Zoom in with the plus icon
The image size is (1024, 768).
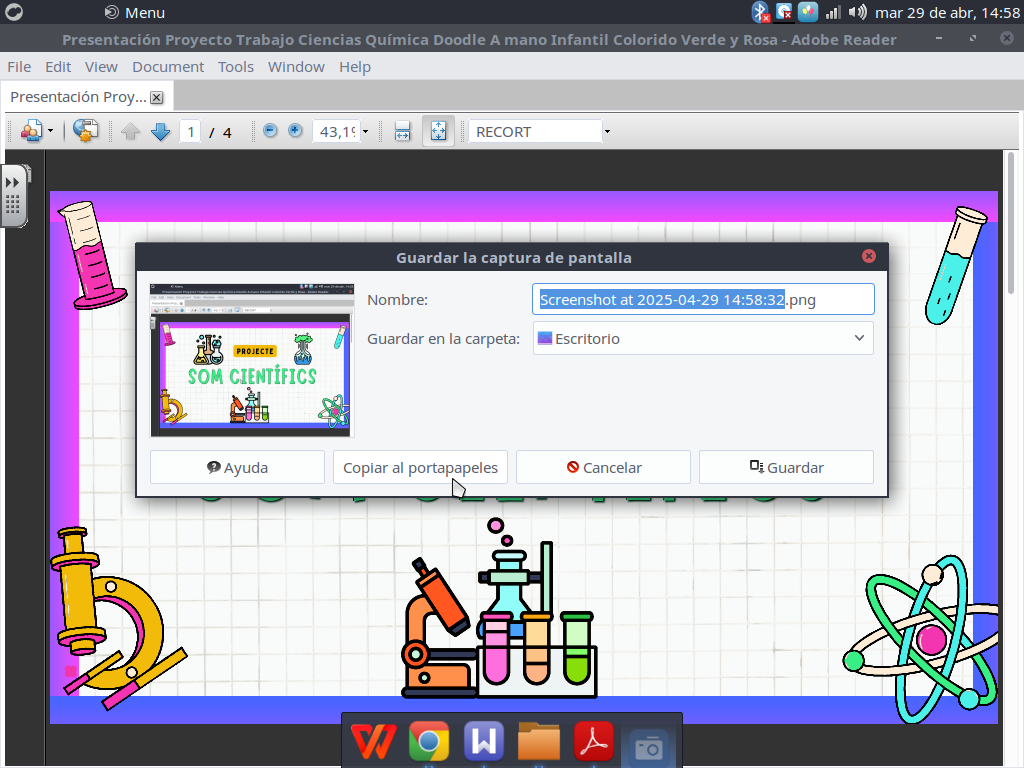(x=295, y=131)
